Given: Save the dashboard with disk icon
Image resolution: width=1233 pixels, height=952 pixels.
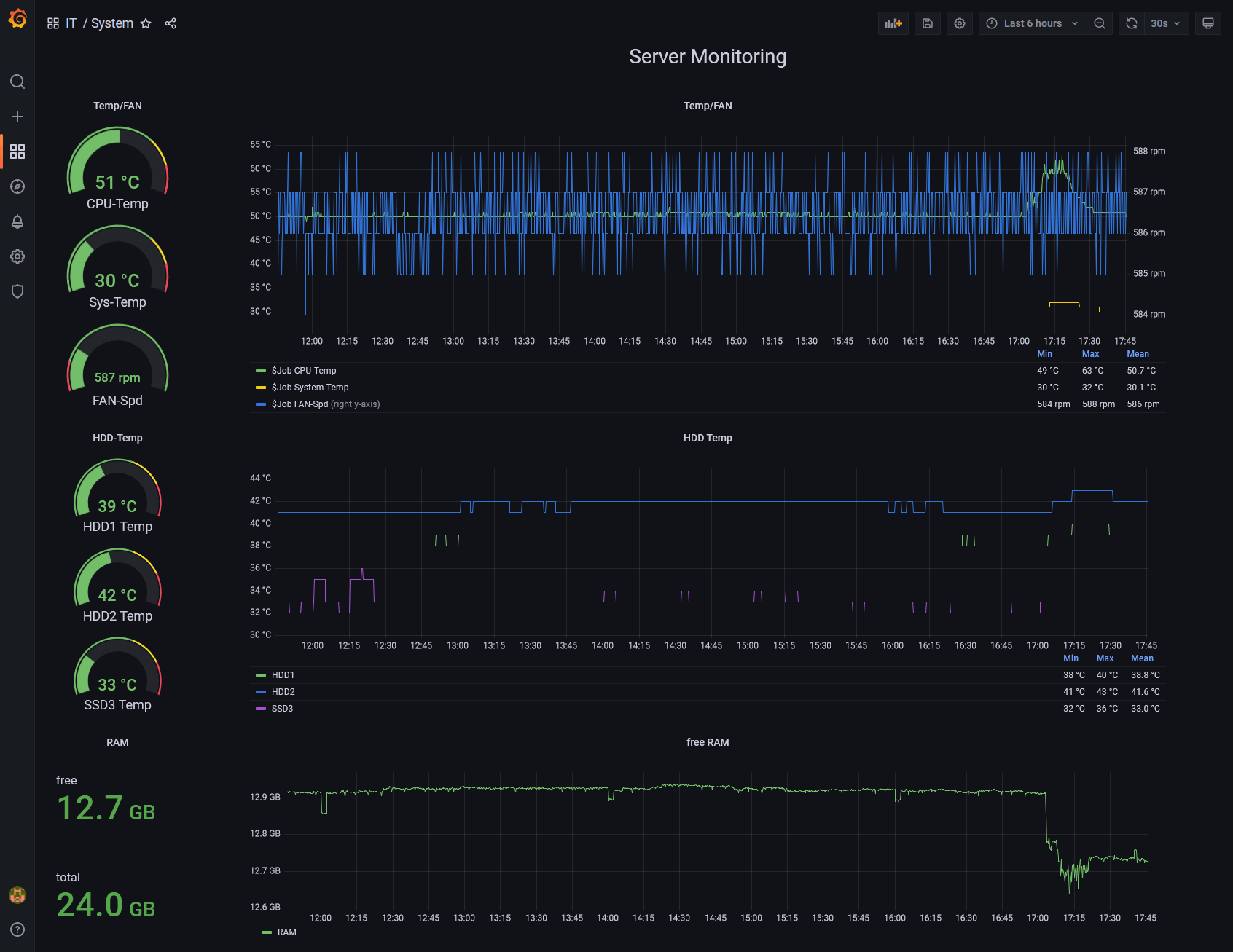Looking at the screenshot, I should [x=928, y=23].
